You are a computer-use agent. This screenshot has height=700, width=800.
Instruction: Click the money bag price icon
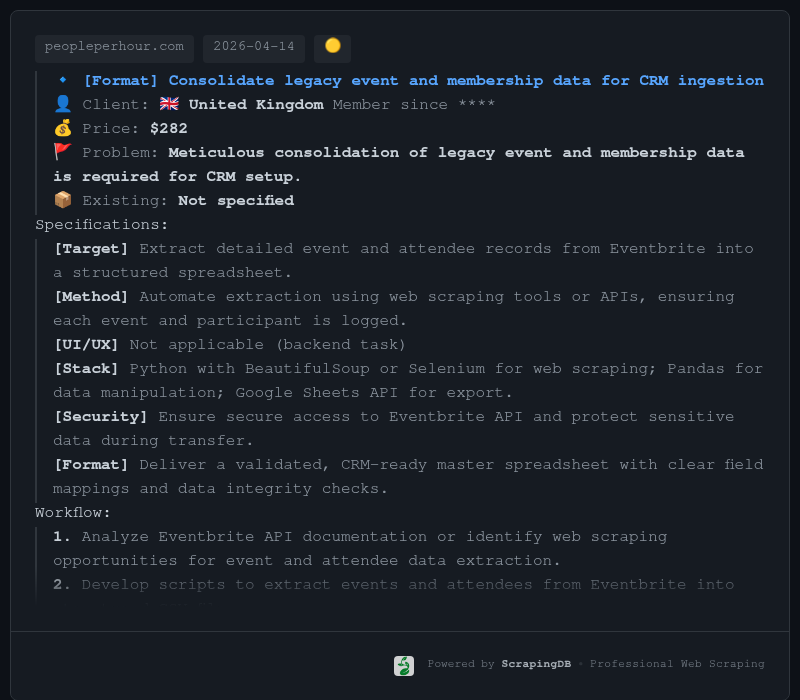pyautogui.click(x=63, y=128)
